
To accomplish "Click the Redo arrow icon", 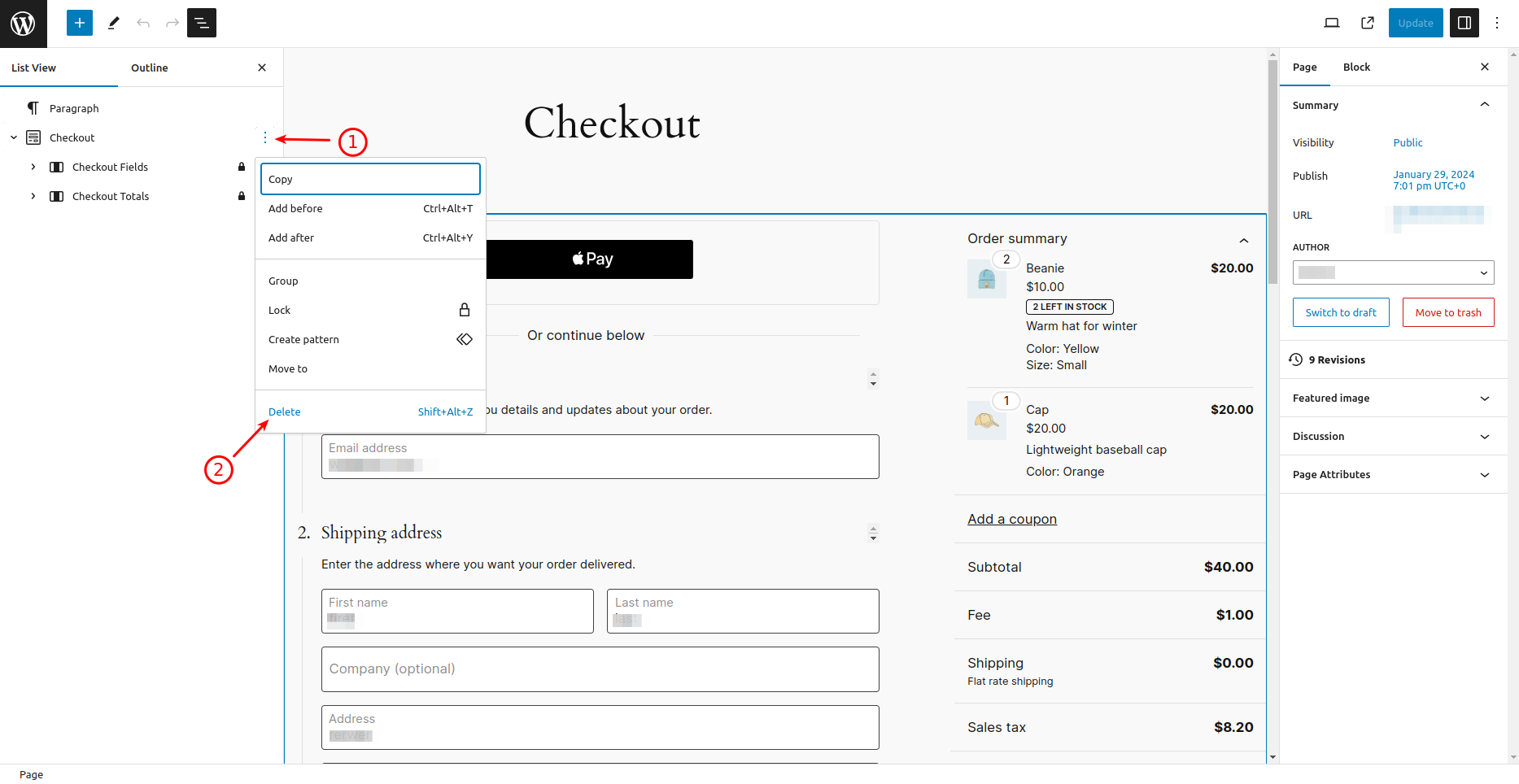I will (x=172, y=23).
